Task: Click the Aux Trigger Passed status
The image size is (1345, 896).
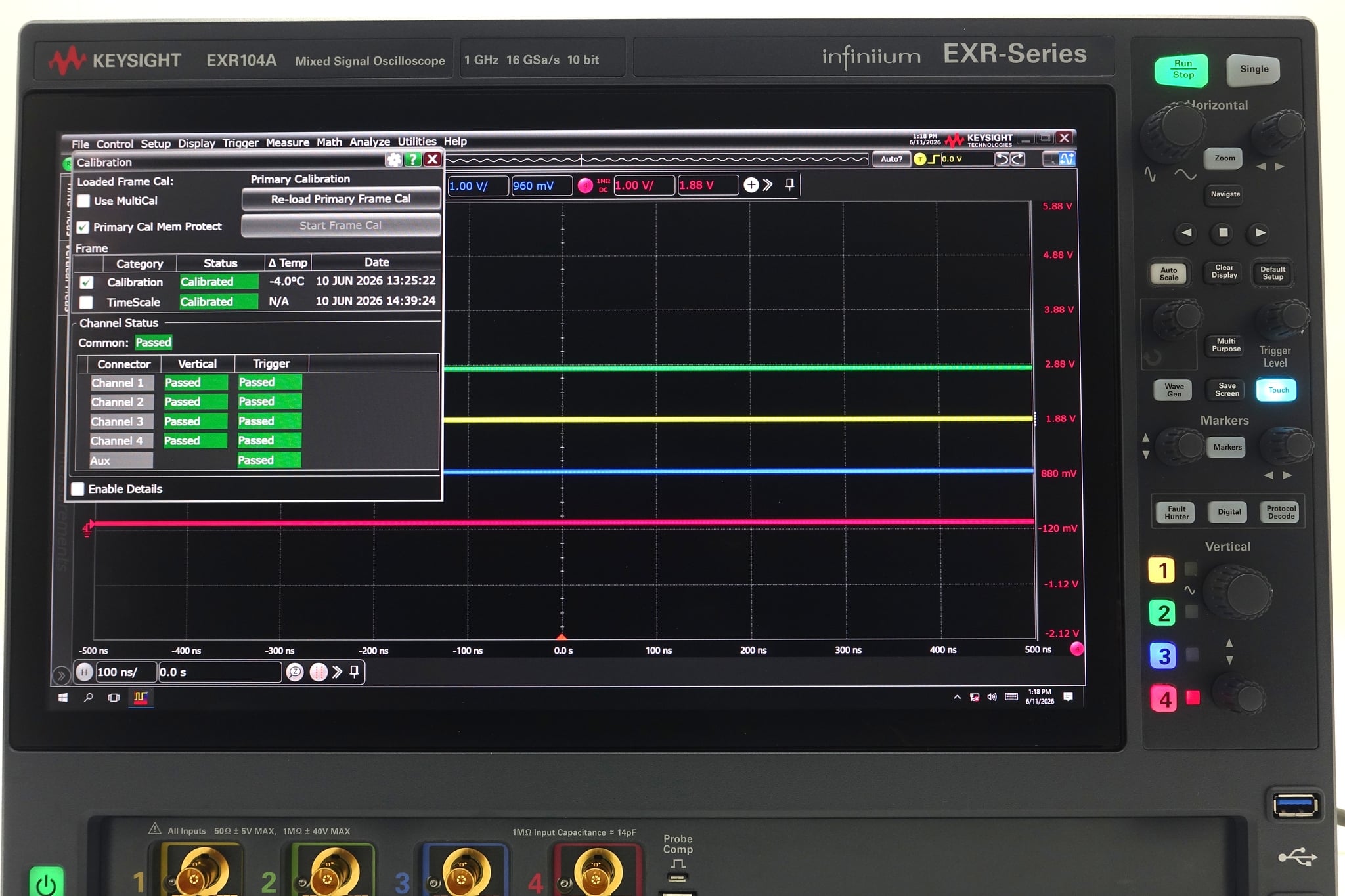Action: click(269, 460)
